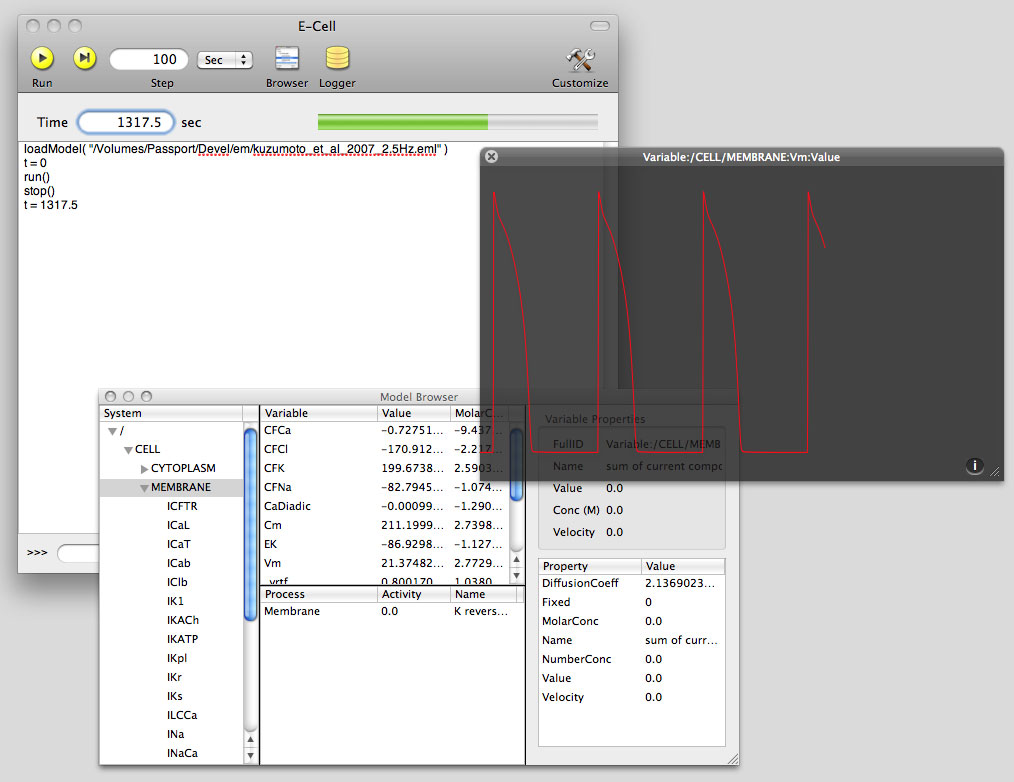Screen dimensions: 1014x782
Task: Click the Time field showing 1317.5
Action: pos(126,122)
